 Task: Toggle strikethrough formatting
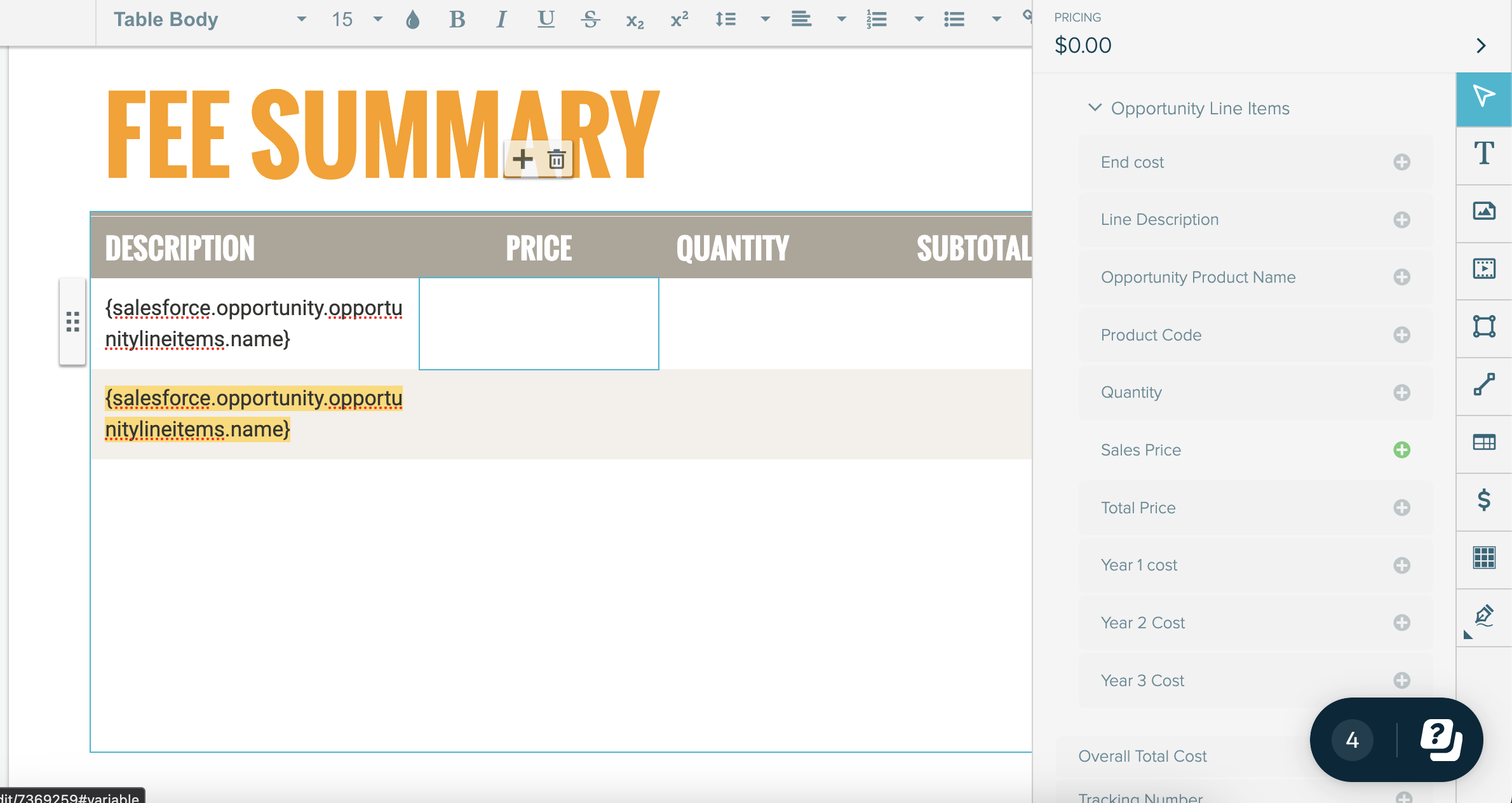pyautogui.click(x=590, y=20)
